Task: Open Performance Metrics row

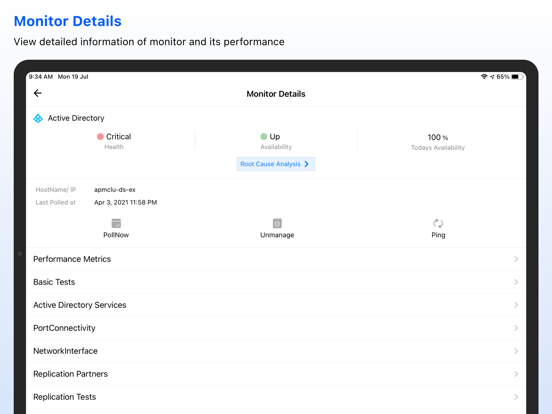Action: pos(276,259)
